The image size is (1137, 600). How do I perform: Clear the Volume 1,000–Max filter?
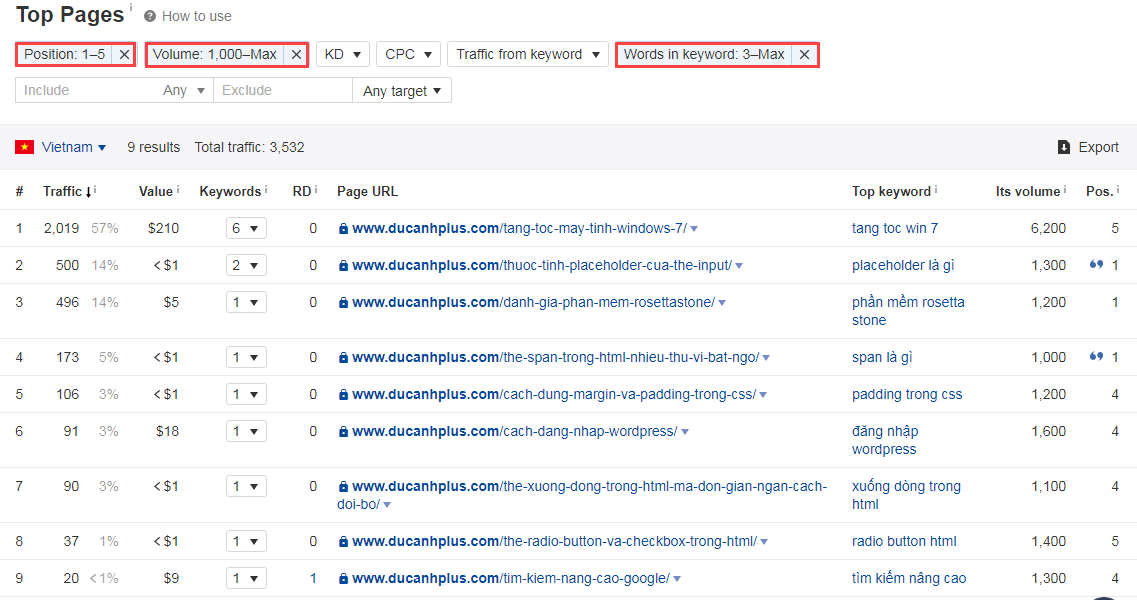tap(296, 55)
